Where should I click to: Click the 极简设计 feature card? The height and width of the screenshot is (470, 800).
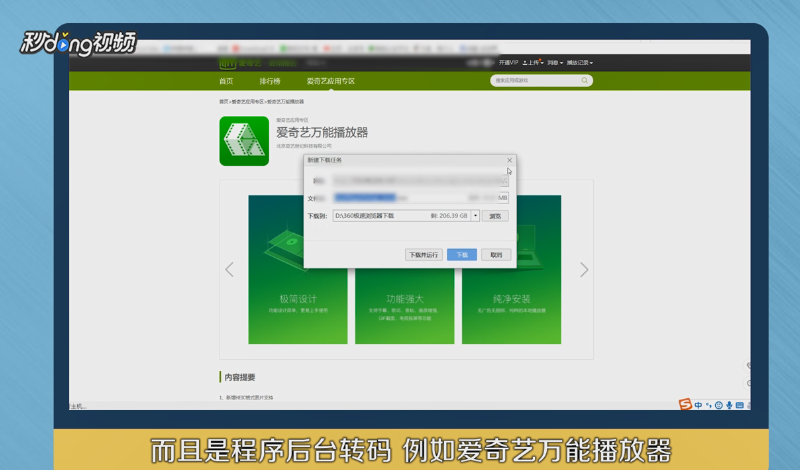298,269
